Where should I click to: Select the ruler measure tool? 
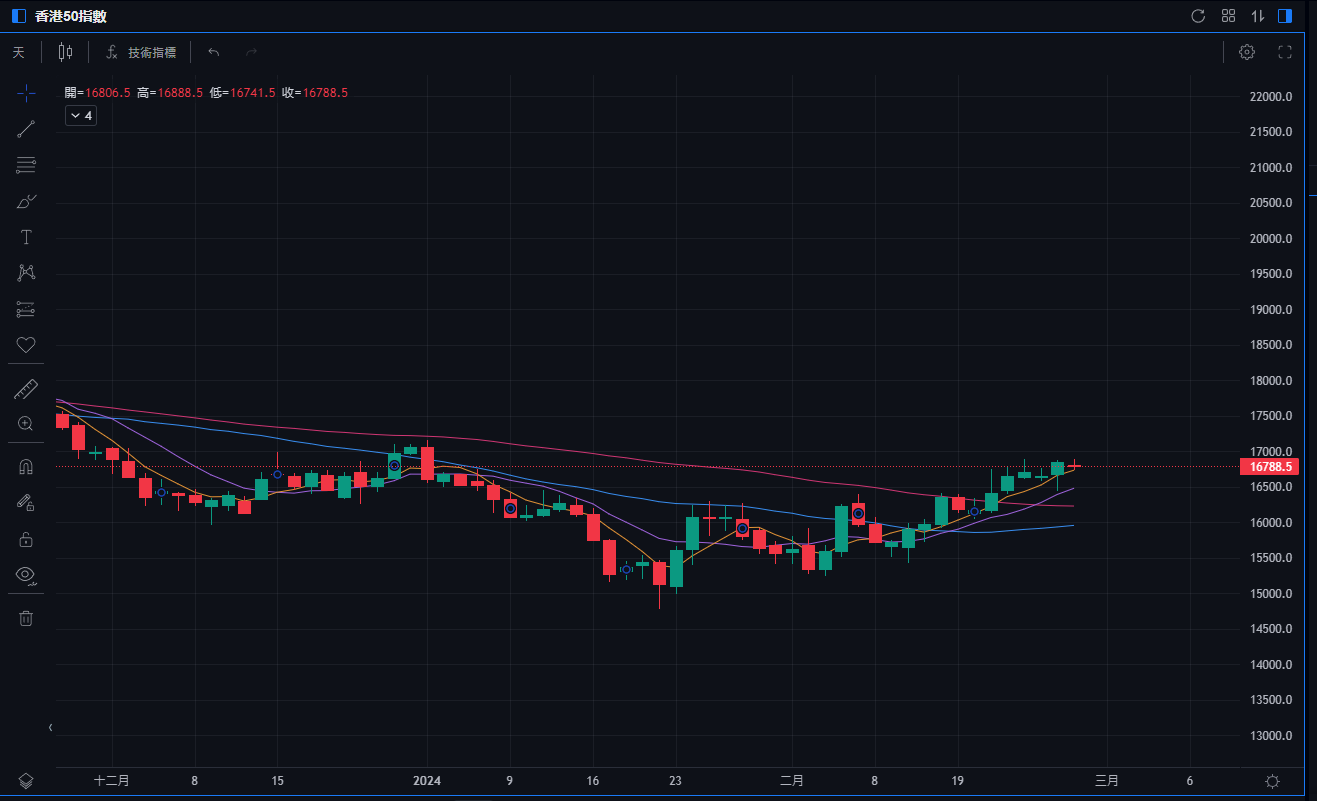pyautogui.click(x=26, y=389)
